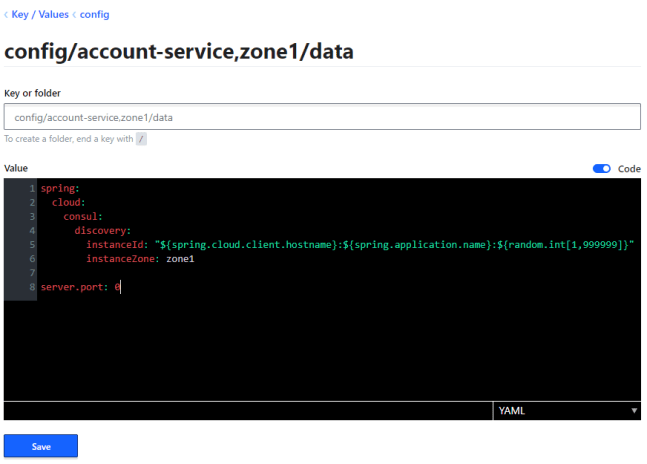Screen dimensions: 647x464
Task: Save the key value
Action: pyautogui.click(x=41, y=446)
